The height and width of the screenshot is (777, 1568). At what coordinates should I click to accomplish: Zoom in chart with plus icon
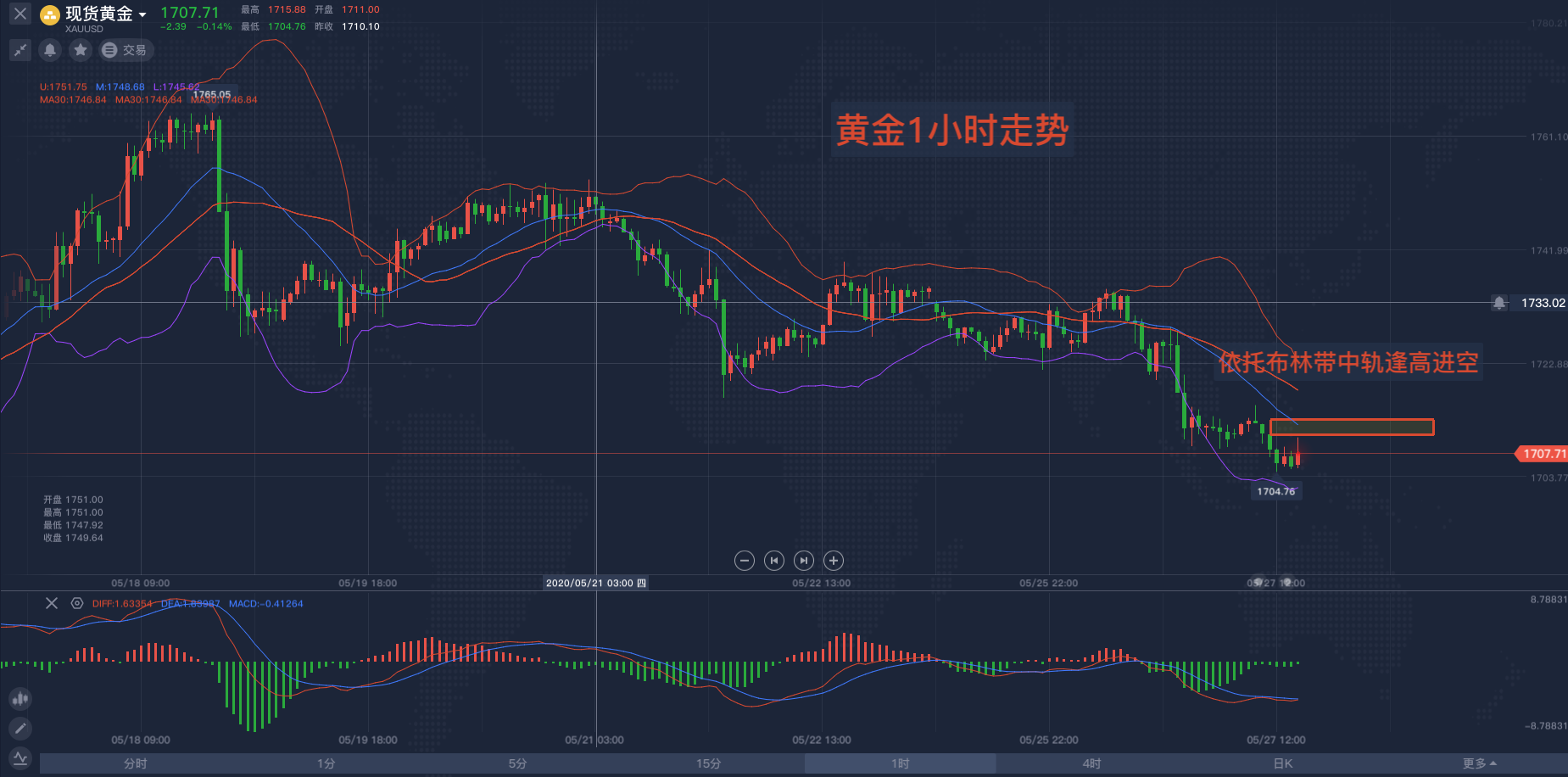click(x=834, y=561)
